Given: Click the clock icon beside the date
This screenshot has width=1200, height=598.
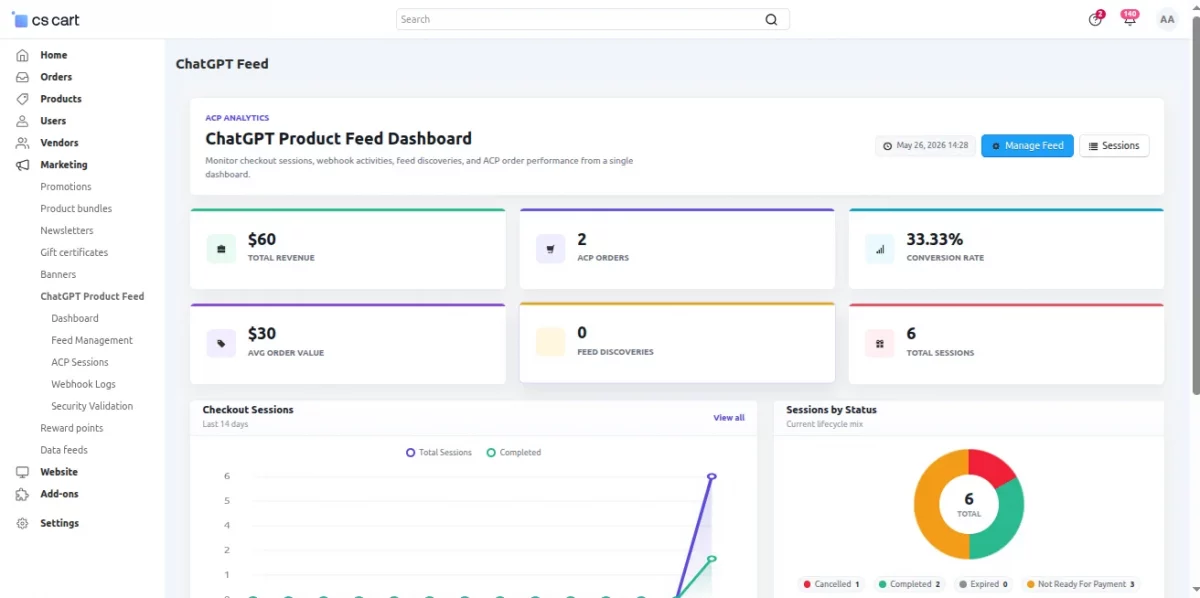Looking at the screenshot, I should tap(888, 146).
